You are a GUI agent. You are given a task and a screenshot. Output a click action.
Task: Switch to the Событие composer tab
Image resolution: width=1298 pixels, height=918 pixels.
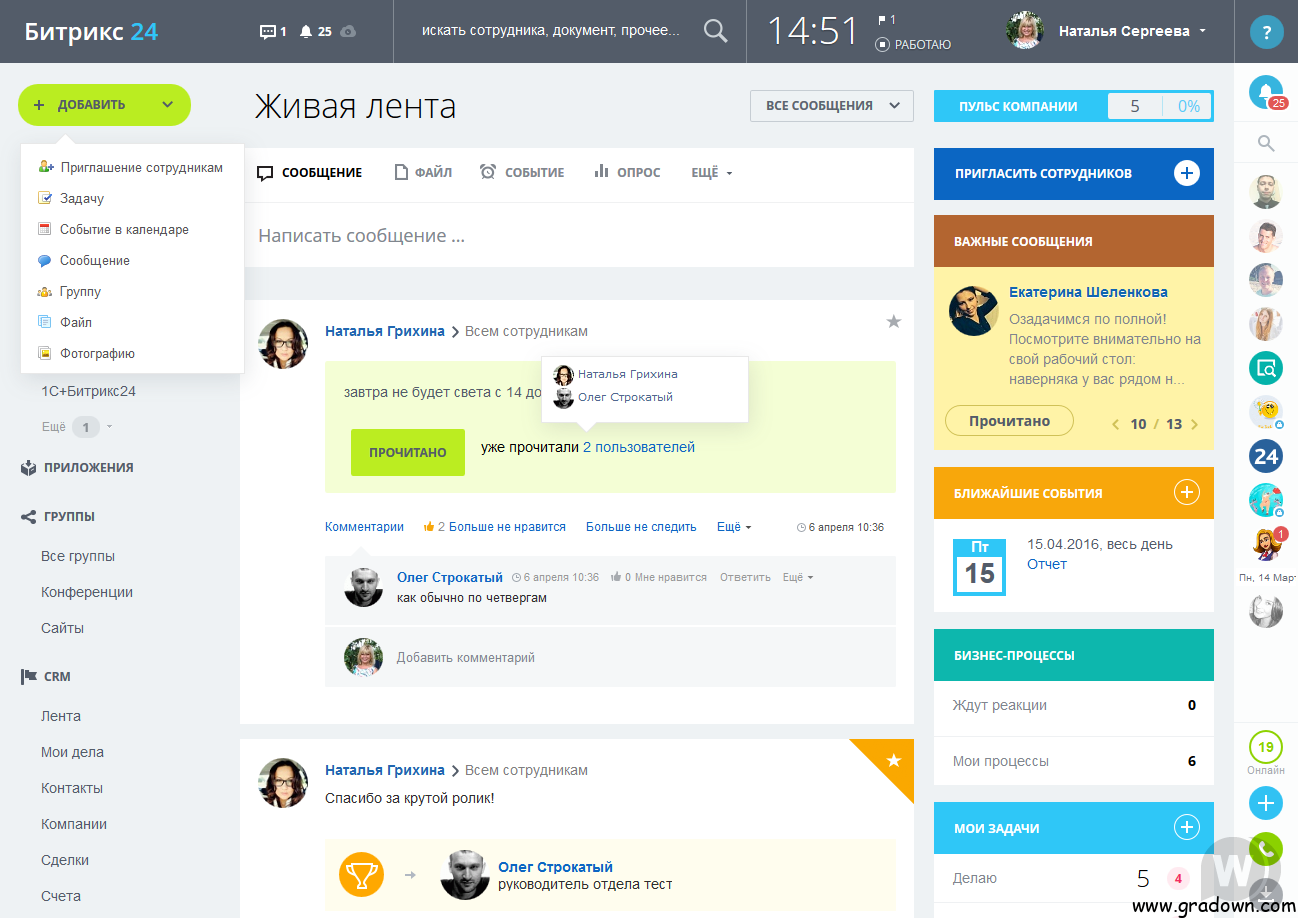522,173
